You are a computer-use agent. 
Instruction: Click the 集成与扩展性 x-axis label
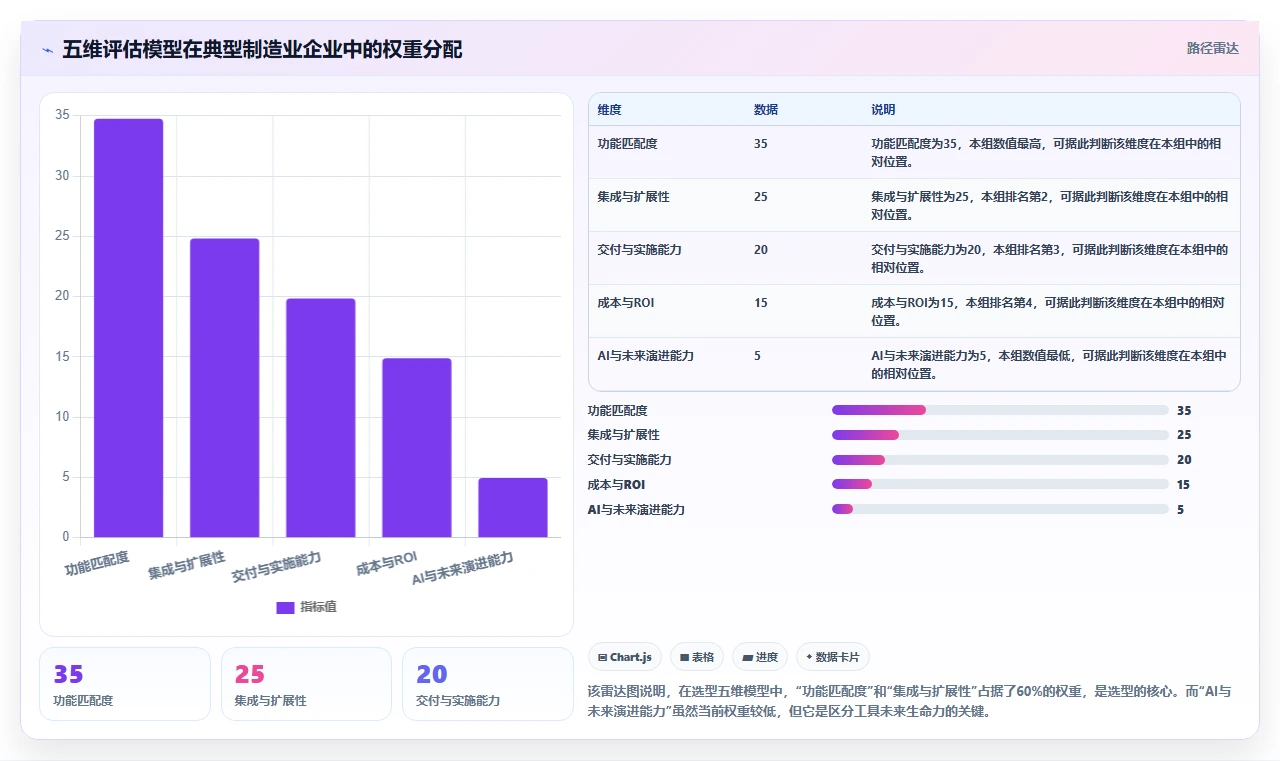186,565
